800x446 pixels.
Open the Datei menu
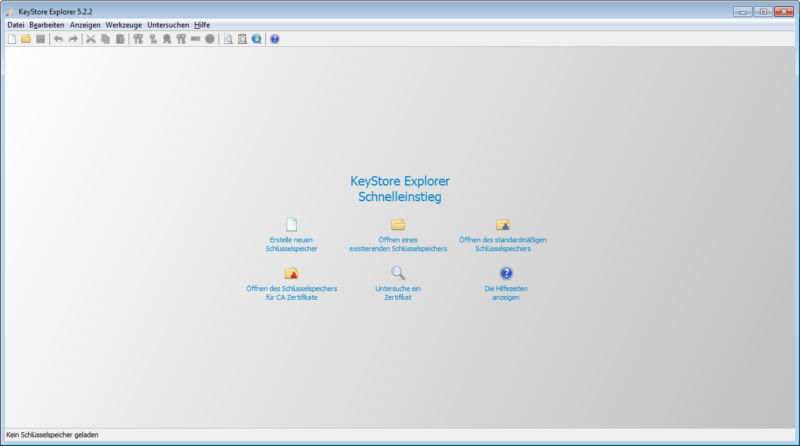click(15, 24)
